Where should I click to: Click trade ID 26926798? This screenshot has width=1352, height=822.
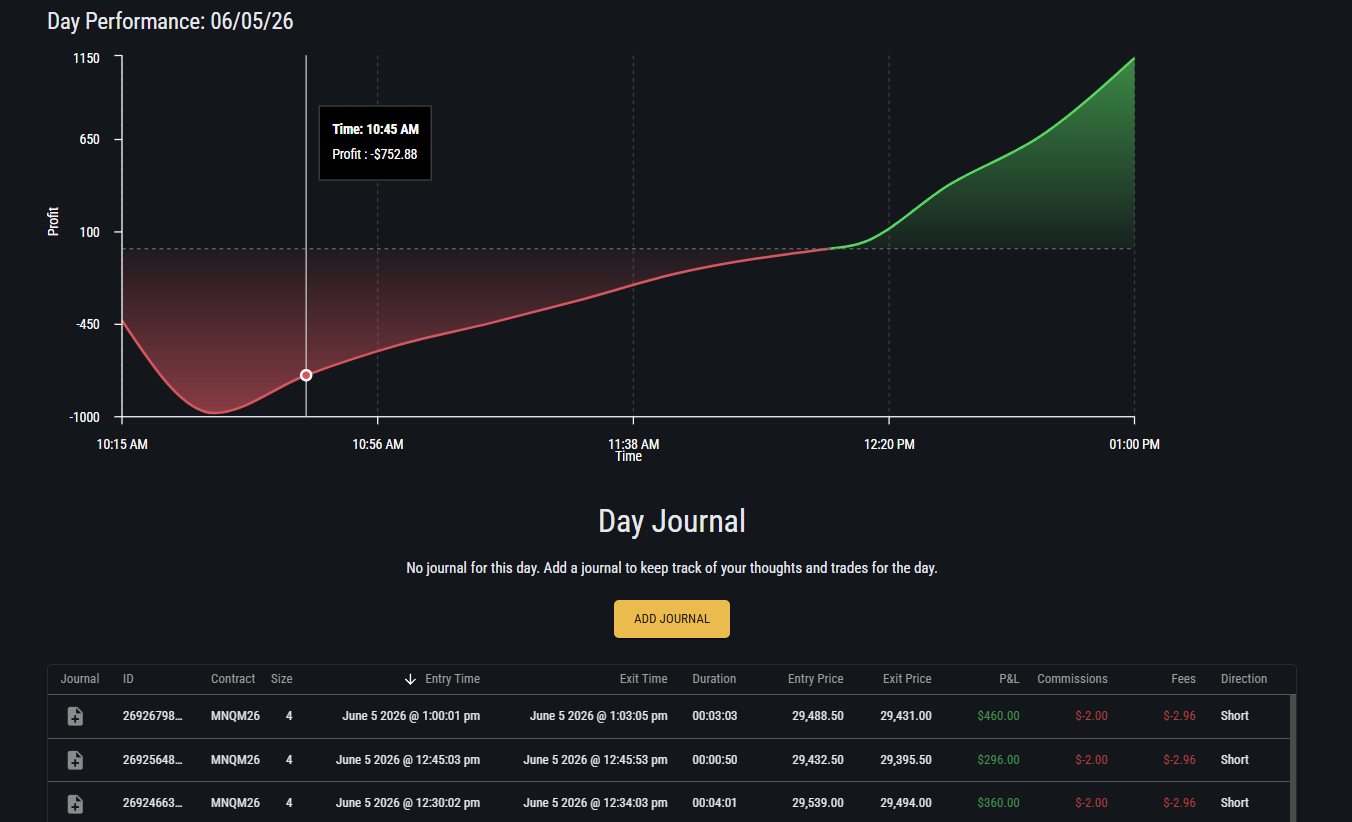[x=153, y=716]
